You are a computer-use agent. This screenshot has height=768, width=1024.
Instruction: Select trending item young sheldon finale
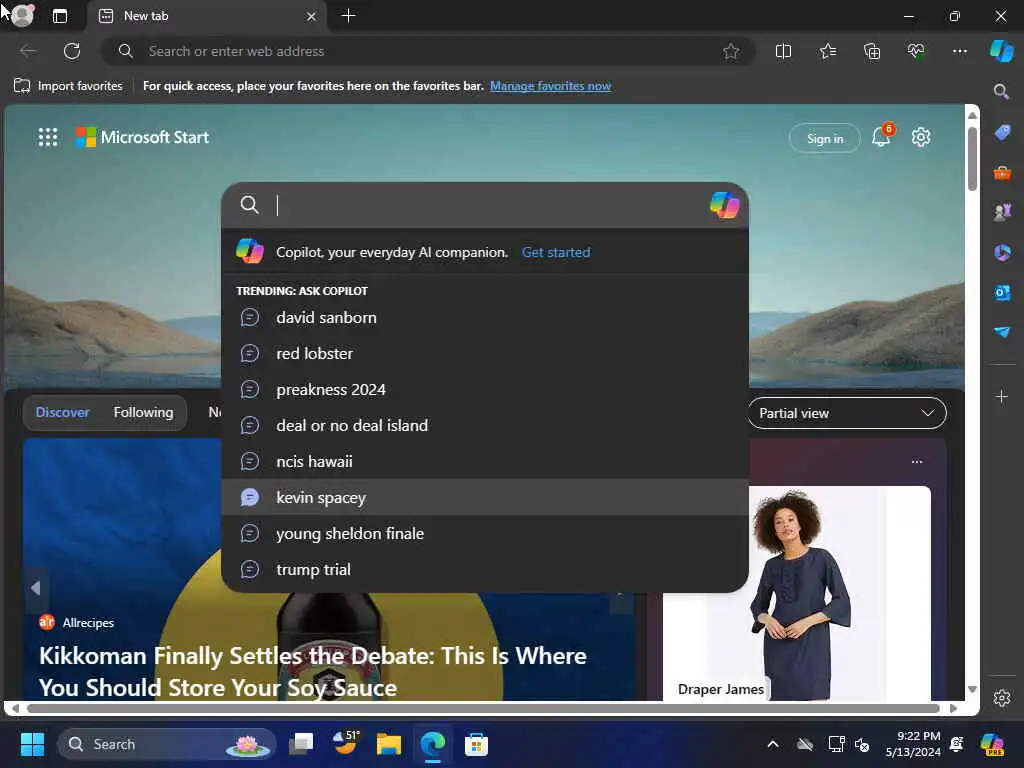tap(485, 534)
